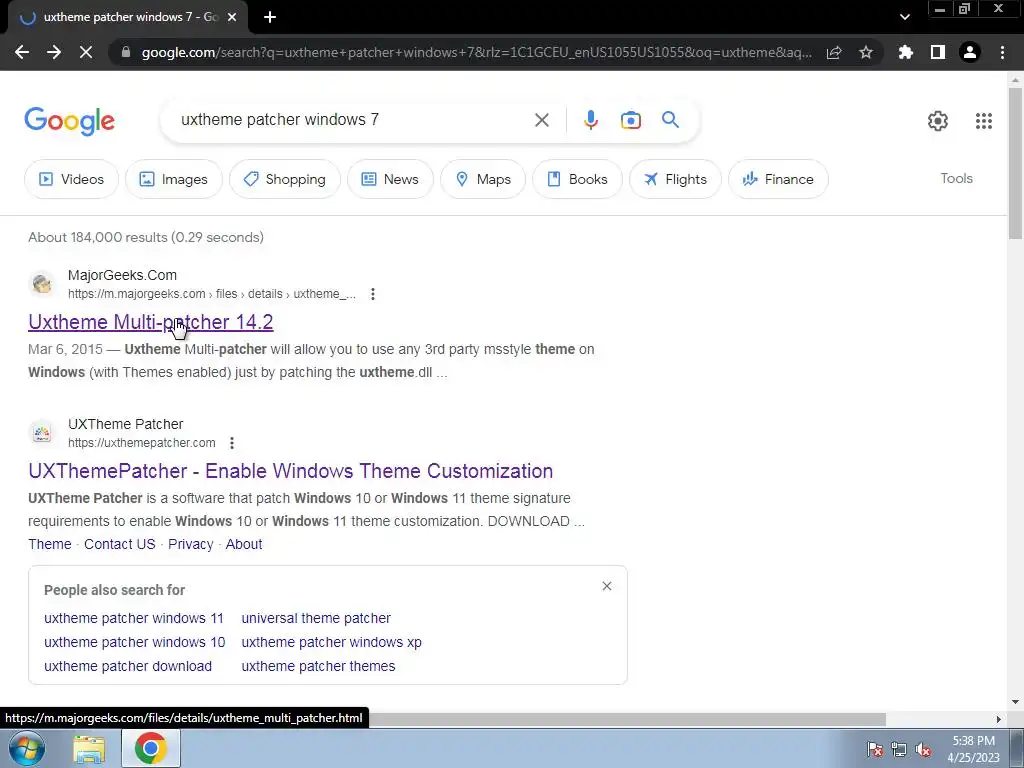Open Action Center flag icon

click(x=875, y=749)
